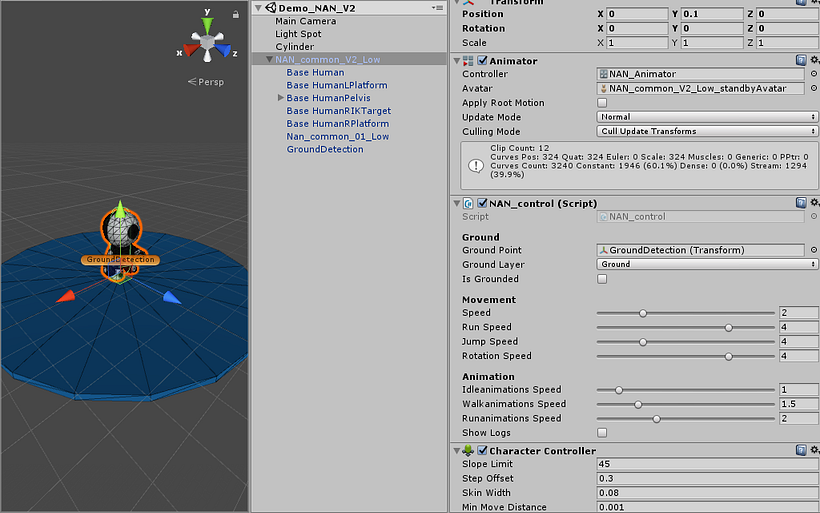Image resolution: width=820 pixels, height=513 pixels.
Task: Click the Unity scene icon beside Demo_NAN_V2
Action: (271, 7)
